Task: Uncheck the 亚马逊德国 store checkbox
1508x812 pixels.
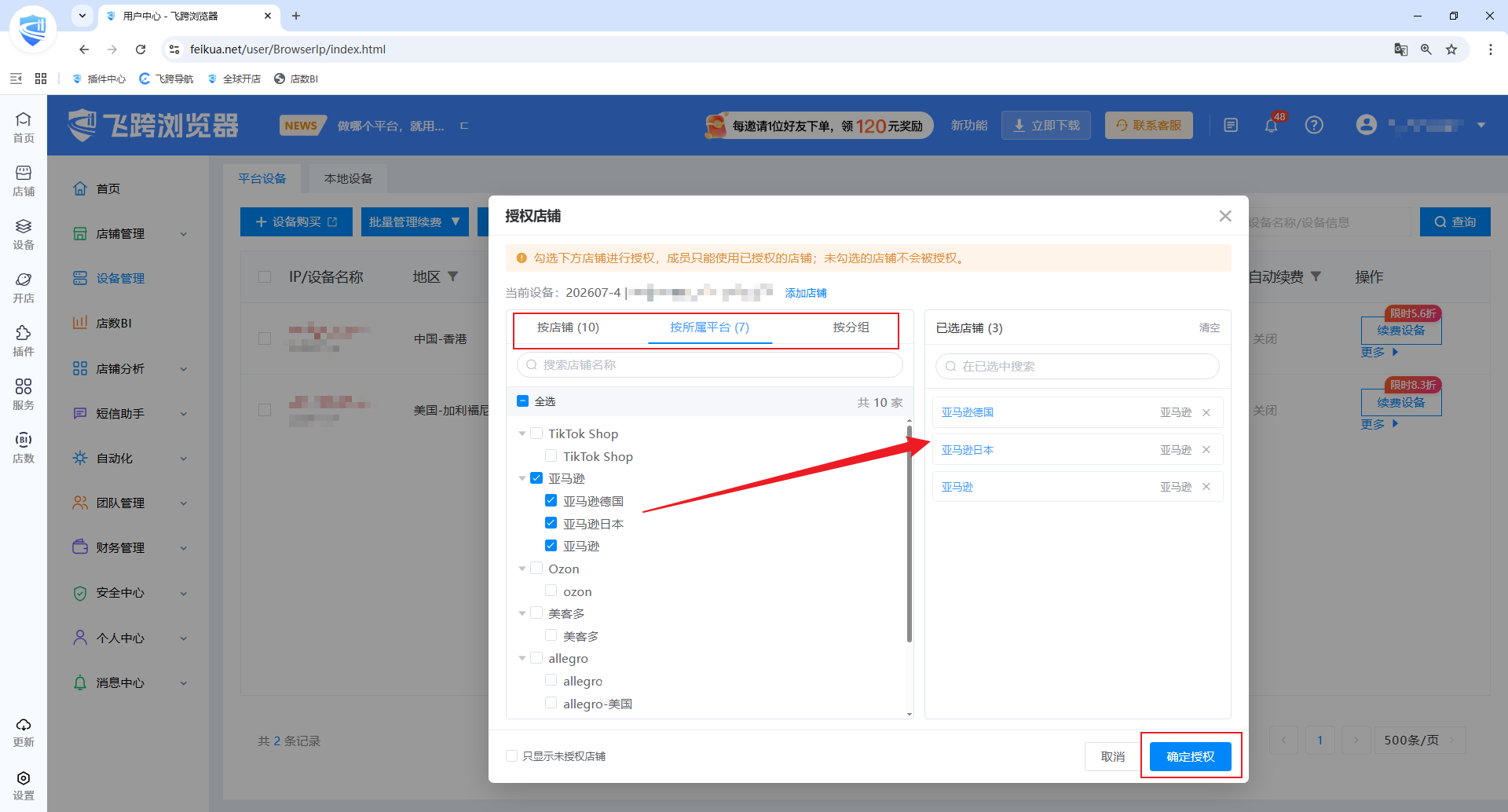Action: pos(551,501)
